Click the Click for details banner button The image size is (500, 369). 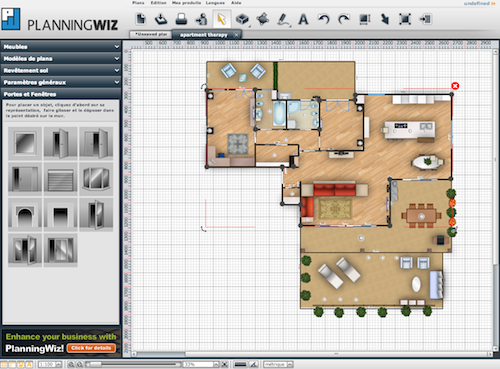[x=91, y=348]
